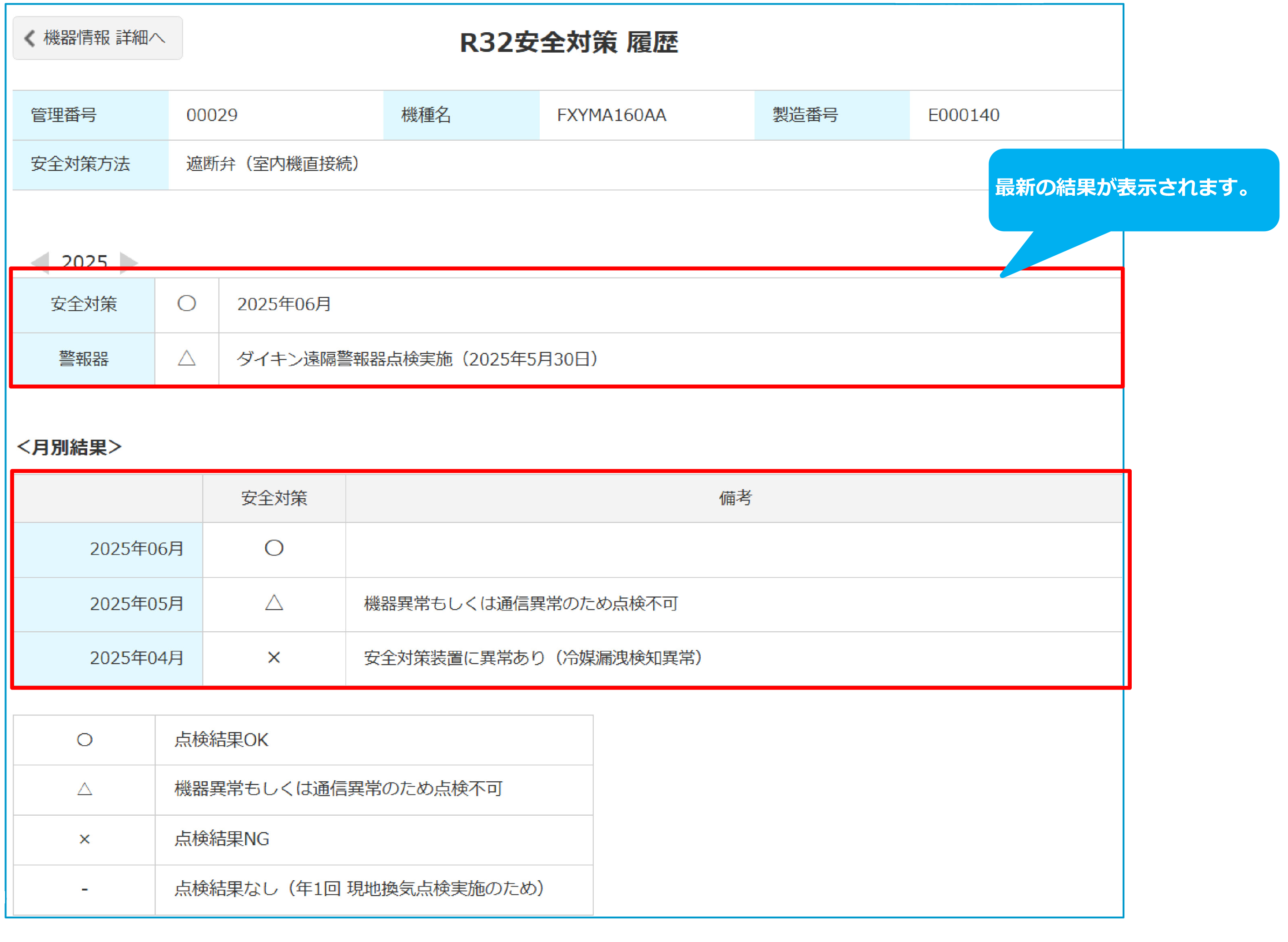Go to next year with right arrow
This screenshot has width=1288, height=942.
click(129, 263)
